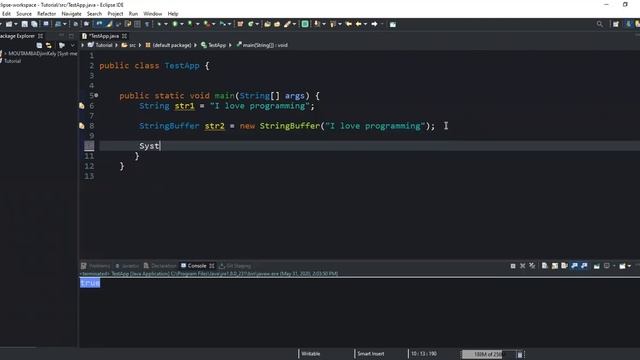Open the Refactor menu
This screenshot has height=360, width=640.
pos(46,14)
